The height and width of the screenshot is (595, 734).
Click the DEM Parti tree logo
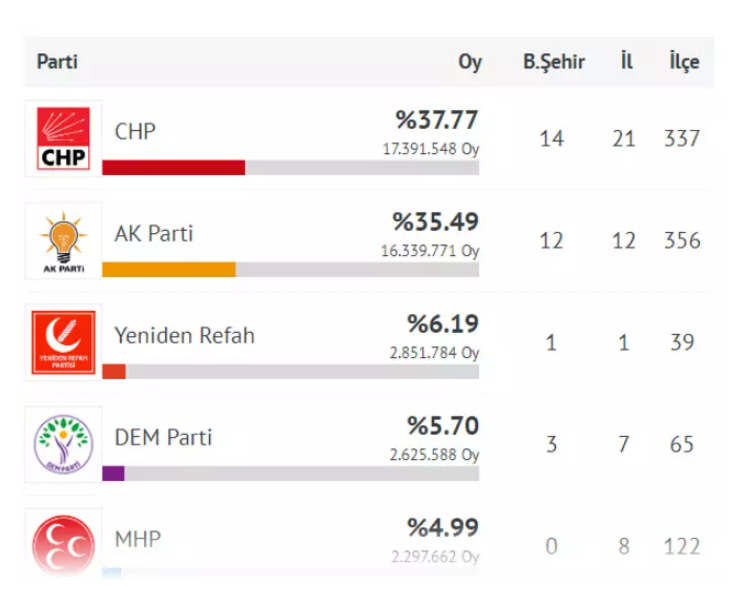coord(64,444)
